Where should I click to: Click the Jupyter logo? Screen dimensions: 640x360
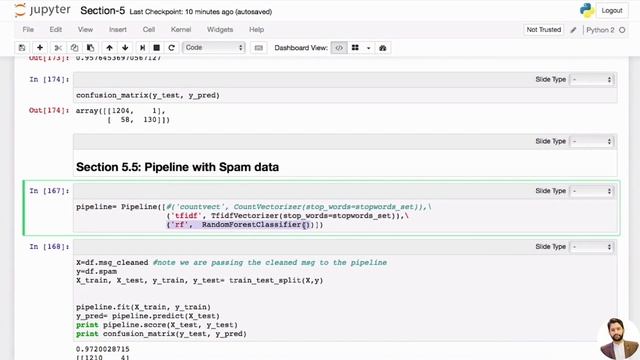(42, 10)
